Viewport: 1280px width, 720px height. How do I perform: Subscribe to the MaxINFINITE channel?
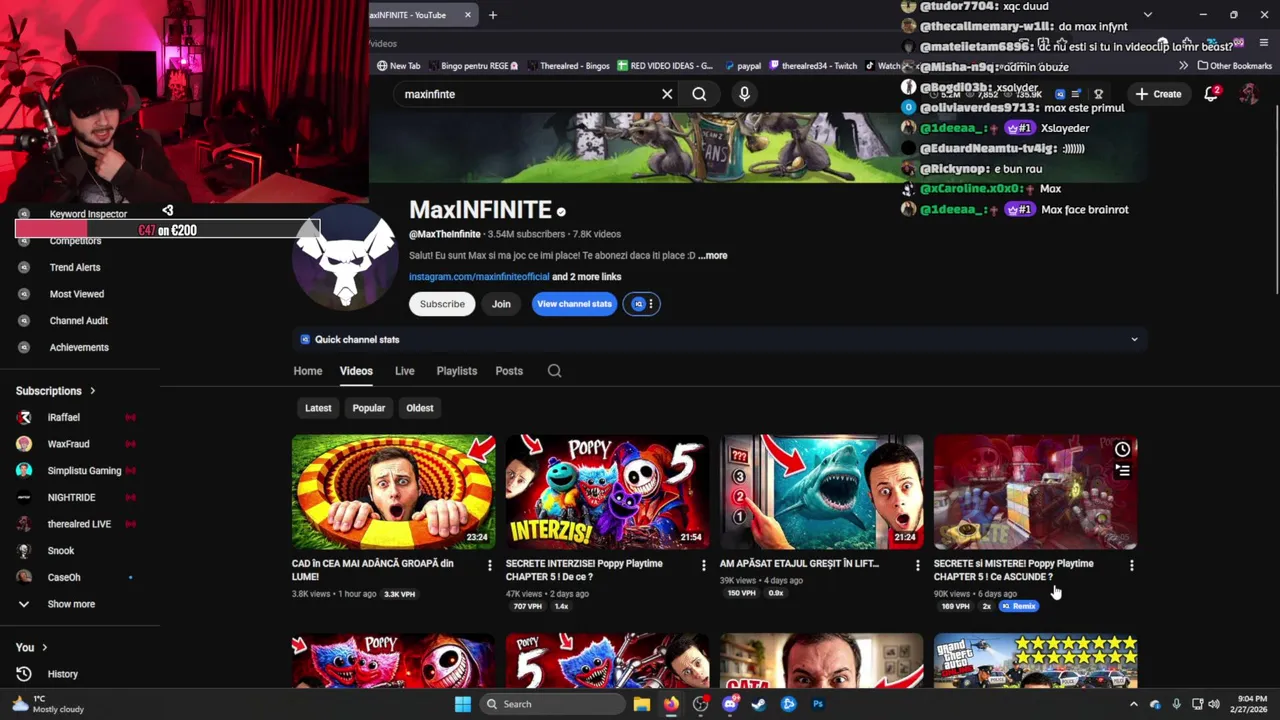coord(442,304)
